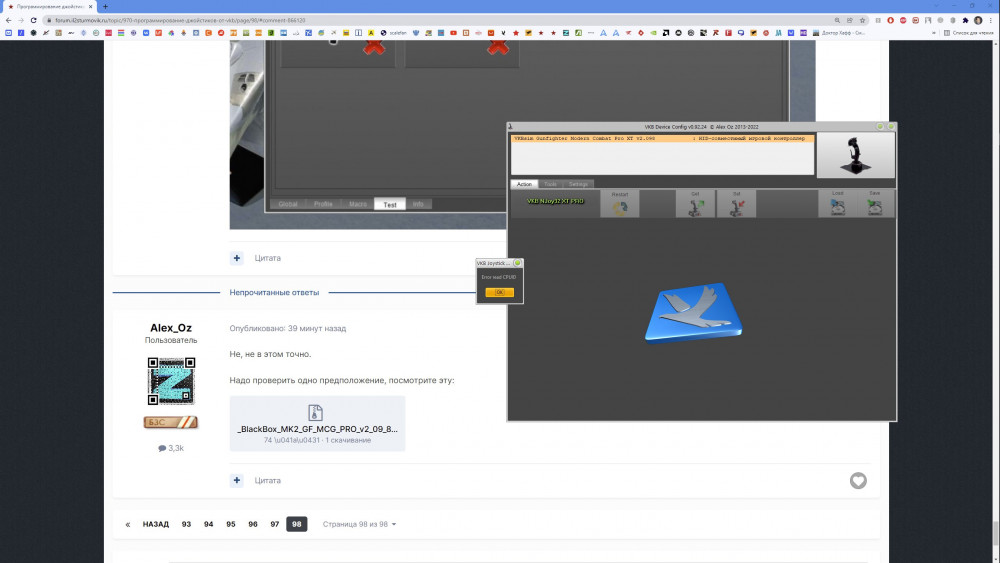Reload the page with the refresh icon

click(33, 20)
